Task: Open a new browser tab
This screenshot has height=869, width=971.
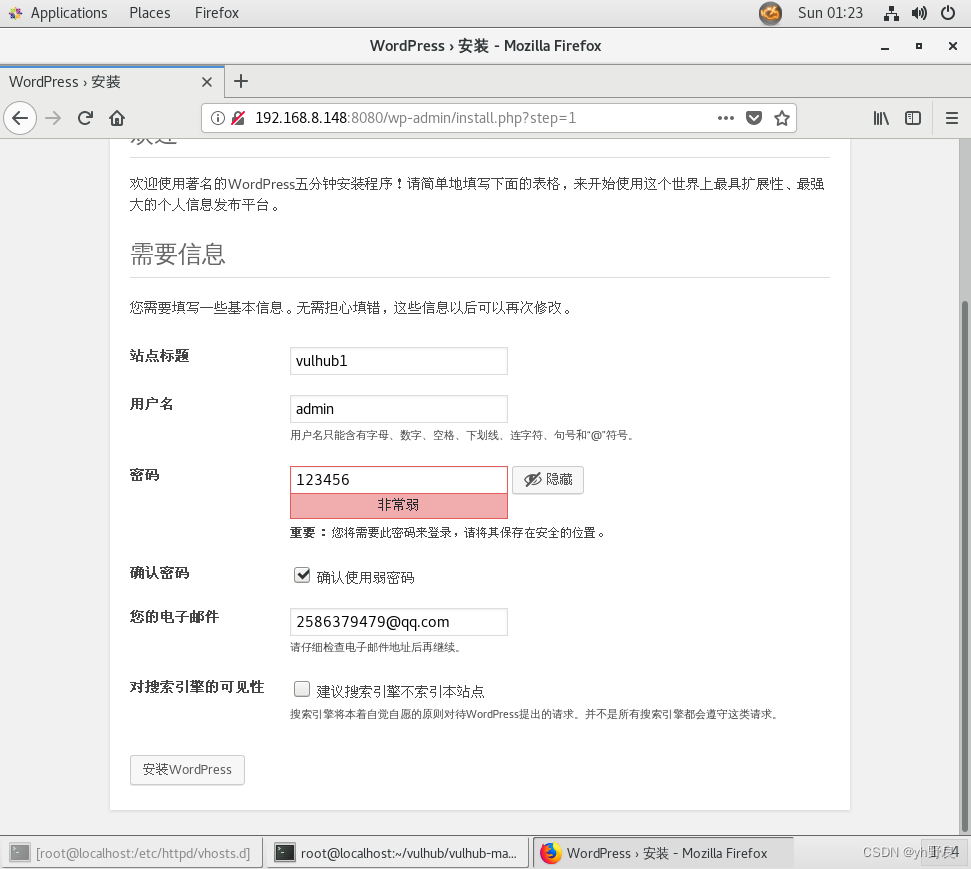Action: pyautogui.click(x=241, y=81)
